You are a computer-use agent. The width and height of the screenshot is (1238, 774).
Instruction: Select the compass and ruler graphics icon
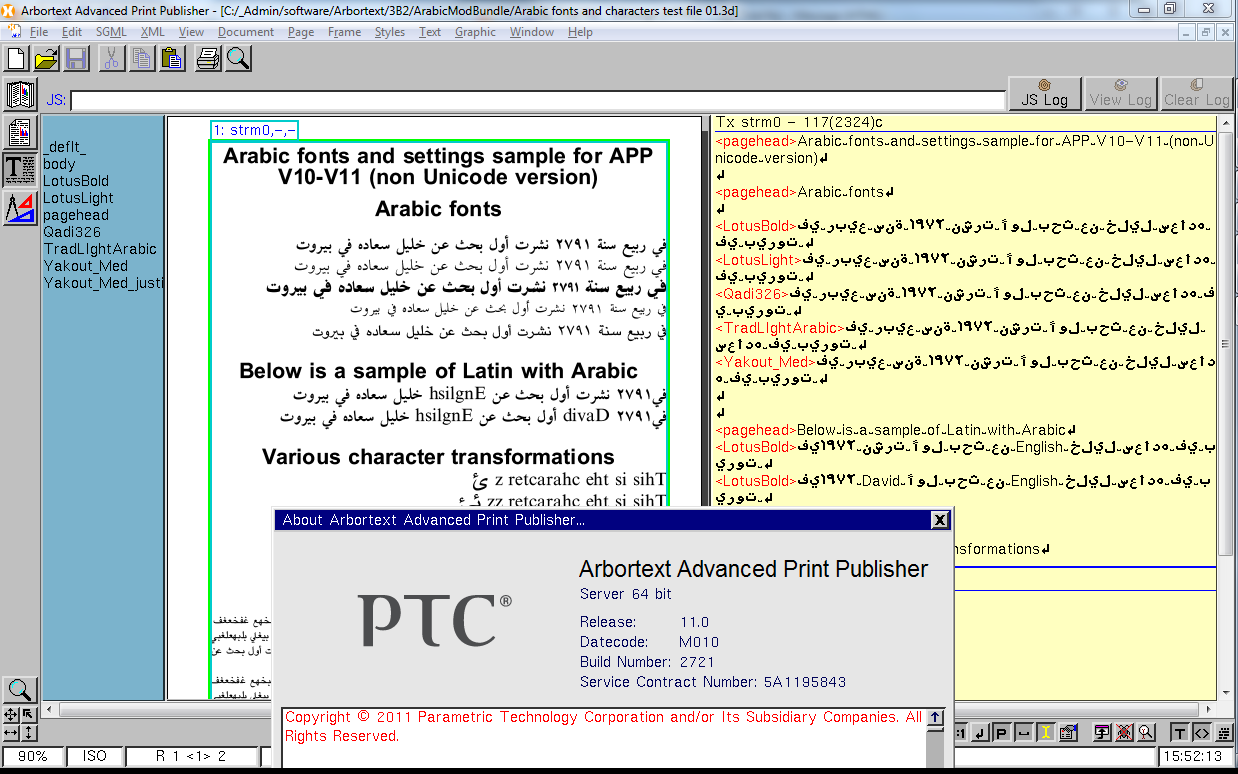pos(21,207)
